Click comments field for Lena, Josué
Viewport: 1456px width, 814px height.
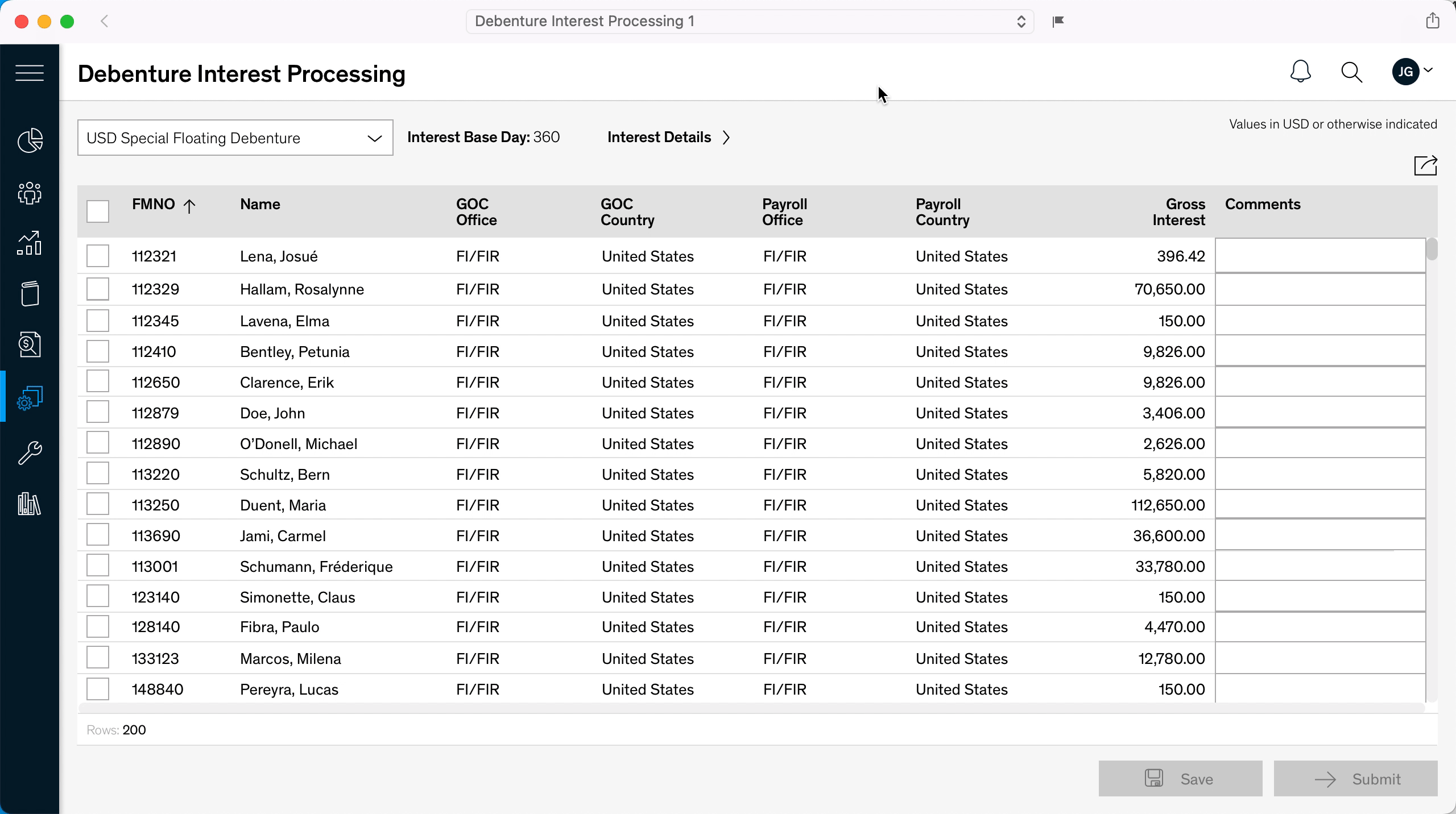pyautogui.click(x=1320, y=256)
